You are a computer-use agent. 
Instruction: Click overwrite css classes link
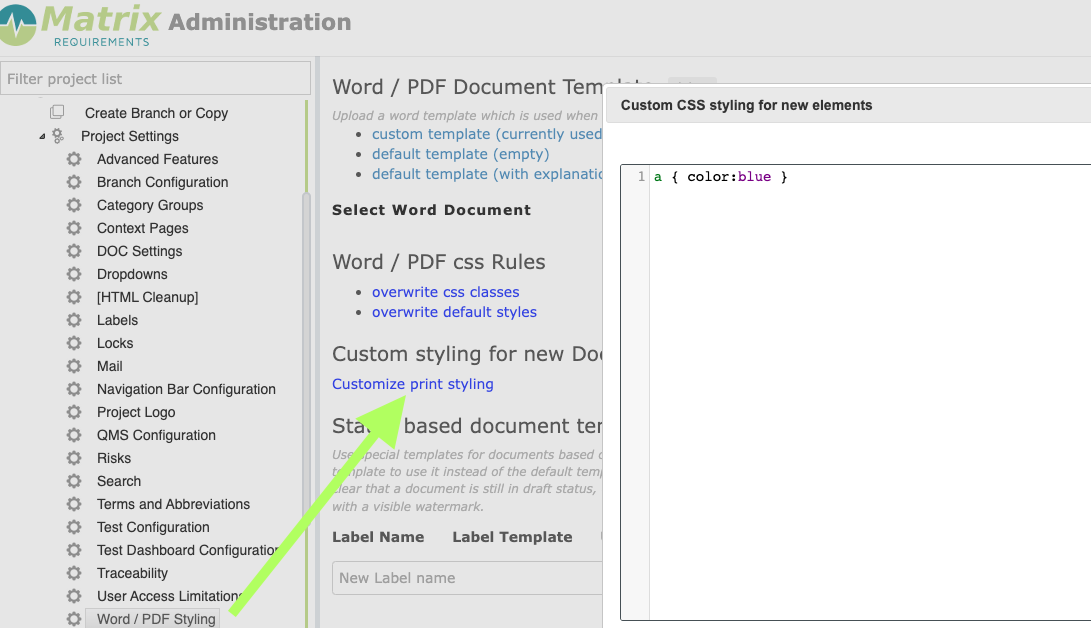click(445, 291)
